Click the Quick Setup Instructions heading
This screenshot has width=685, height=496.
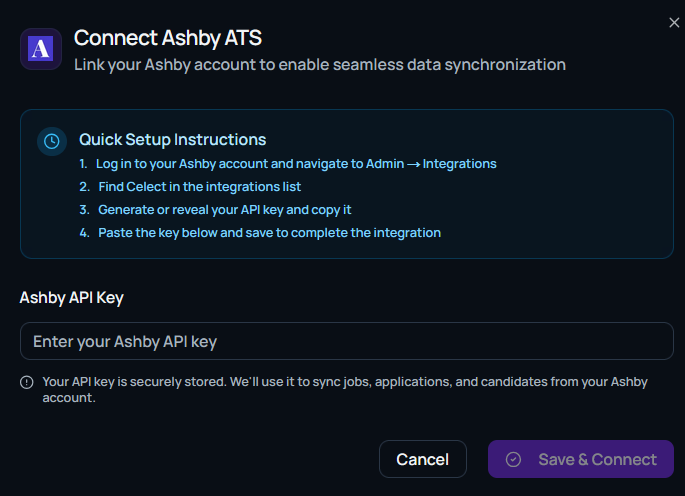(x=172, y=139)
